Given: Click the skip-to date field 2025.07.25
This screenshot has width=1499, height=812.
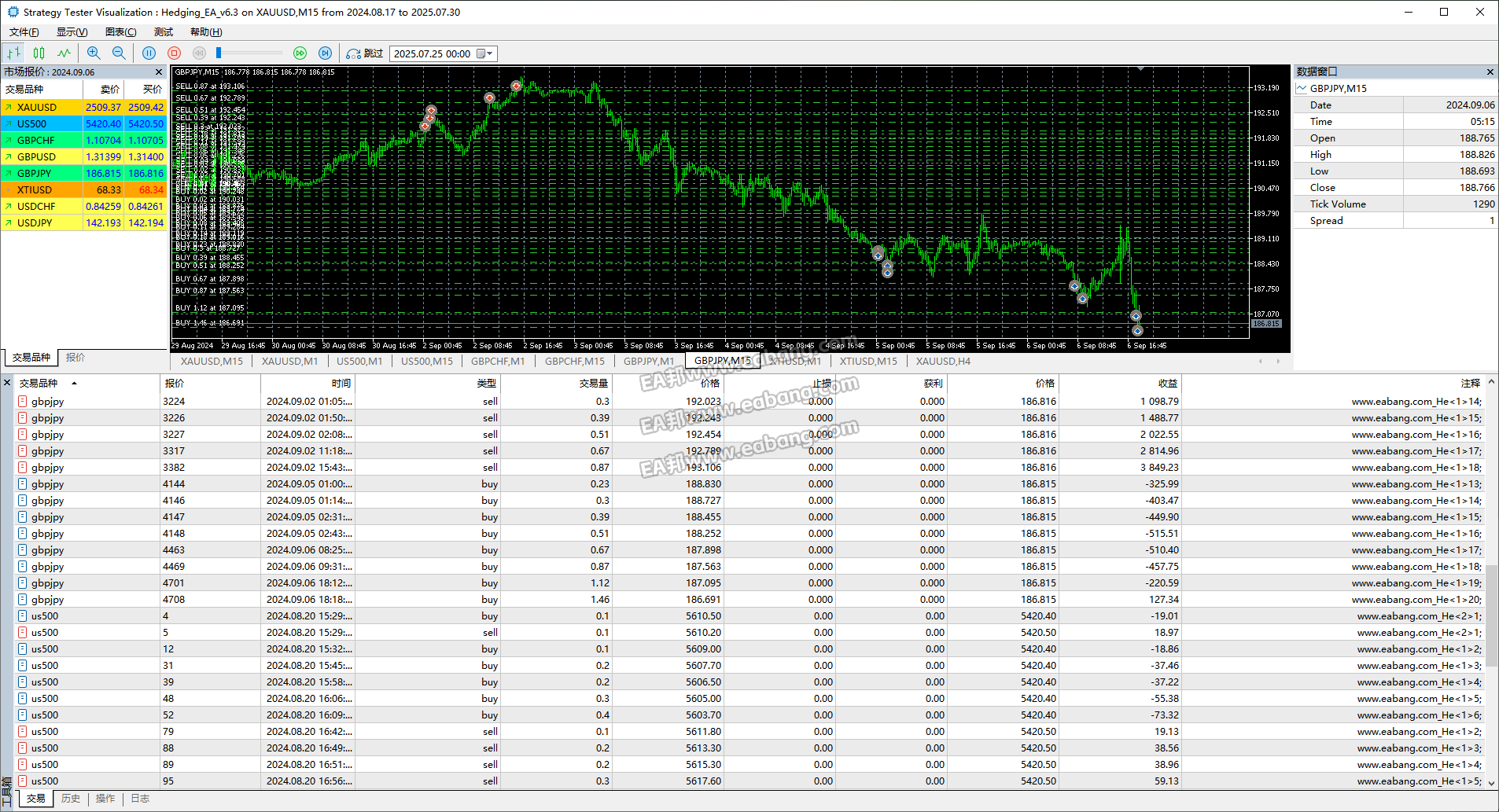Looking at the screenshot, I should click(432, 53).
